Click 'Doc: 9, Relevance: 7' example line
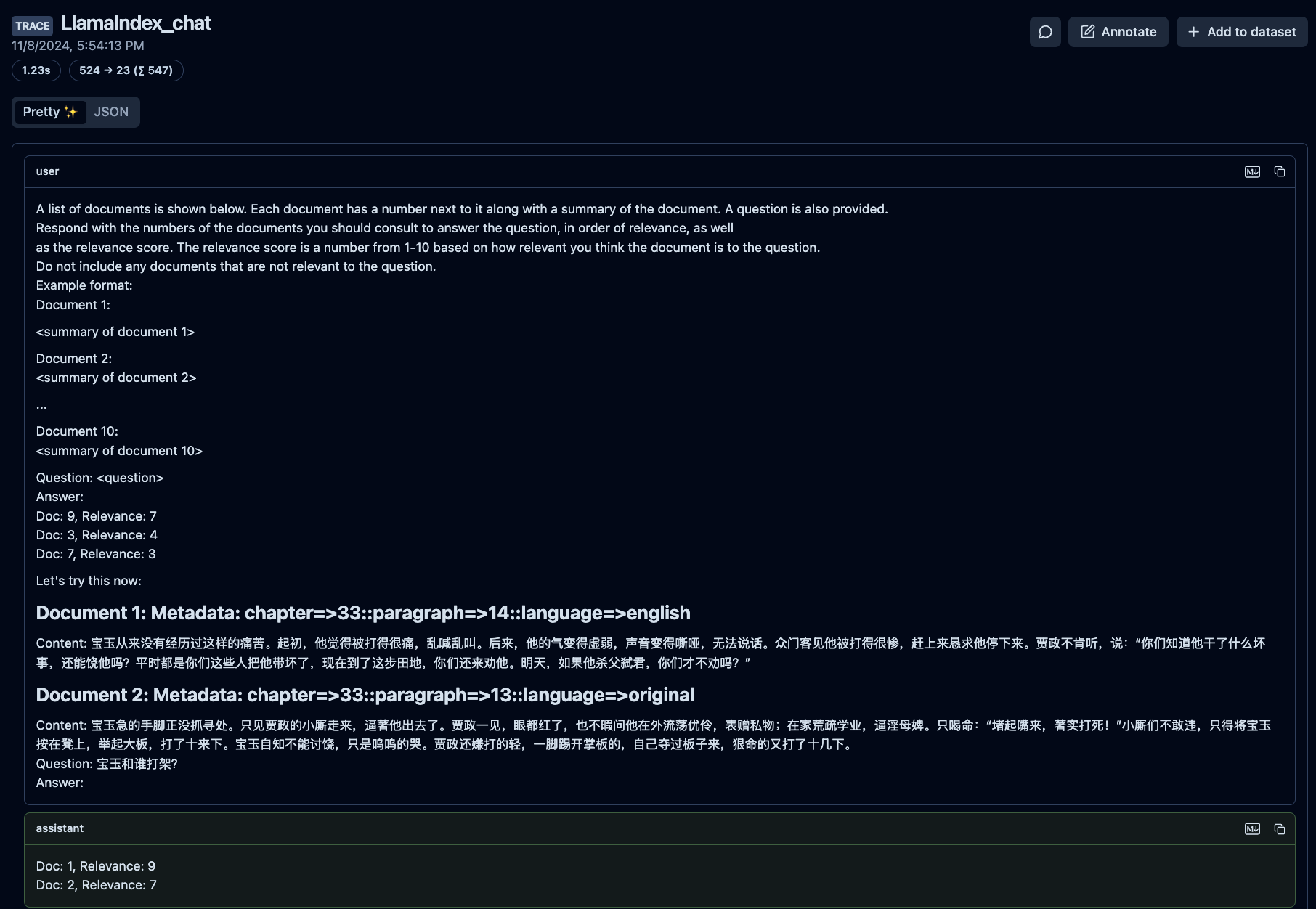This screenshot has height=909, width=1316. [x=97, y=516]
